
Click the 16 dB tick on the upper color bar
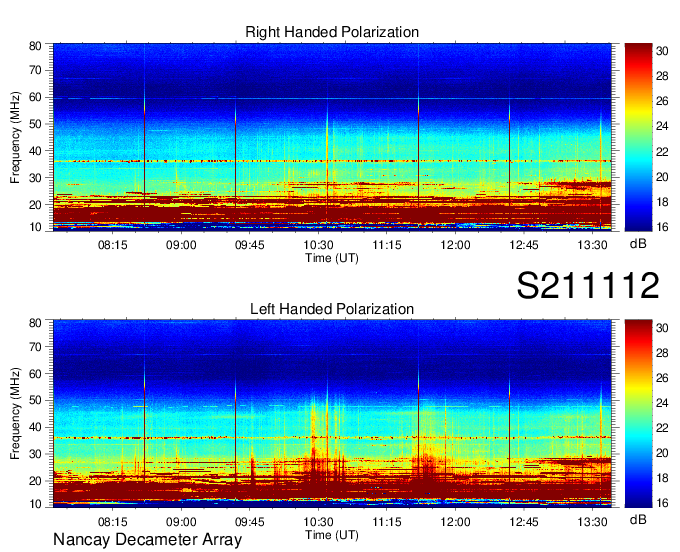coord(662,226)
